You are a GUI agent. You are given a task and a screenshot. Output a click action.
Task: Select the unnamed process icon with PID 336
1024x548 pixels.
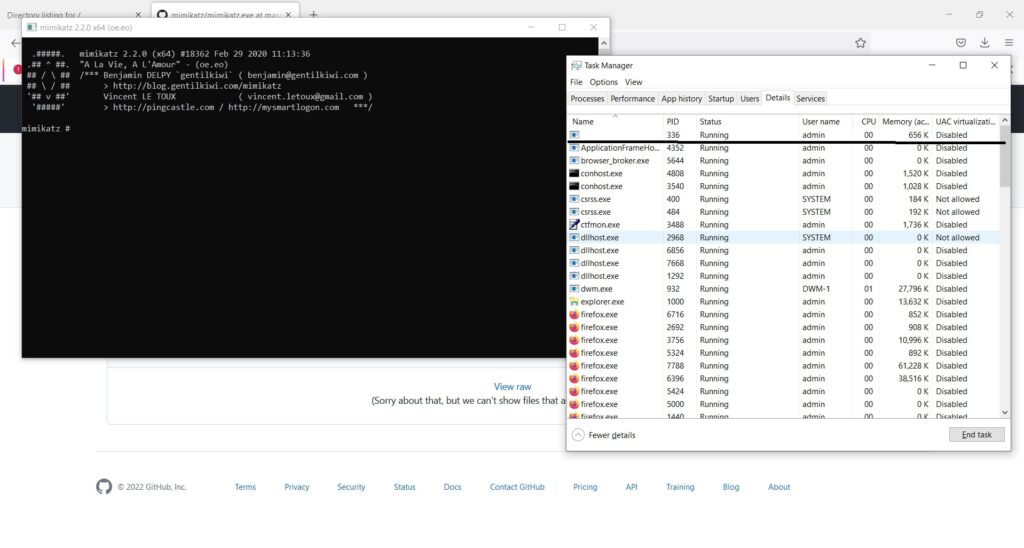(574, 135)
